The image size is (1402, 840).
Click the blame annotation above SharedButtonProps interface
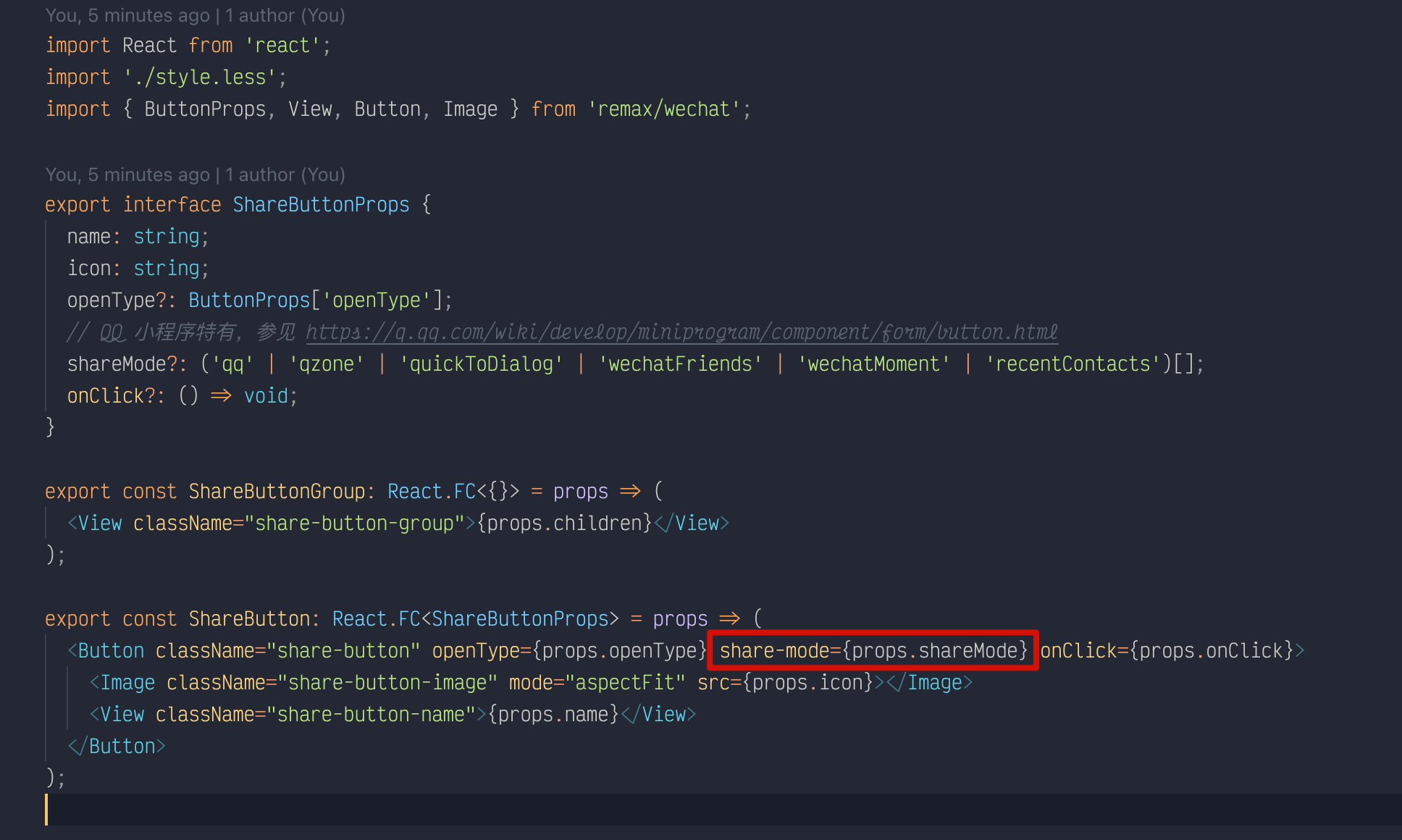tap(194, 174)
